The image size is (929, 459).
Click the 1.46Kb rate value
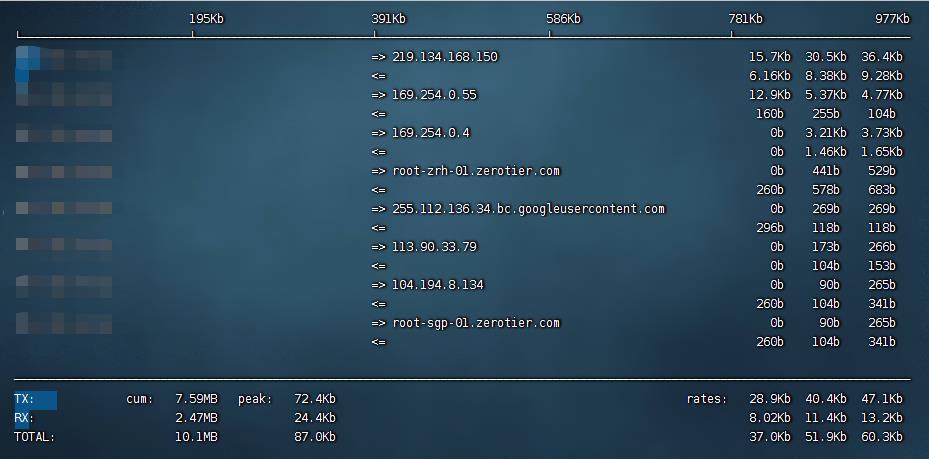(x=826, y=152)
